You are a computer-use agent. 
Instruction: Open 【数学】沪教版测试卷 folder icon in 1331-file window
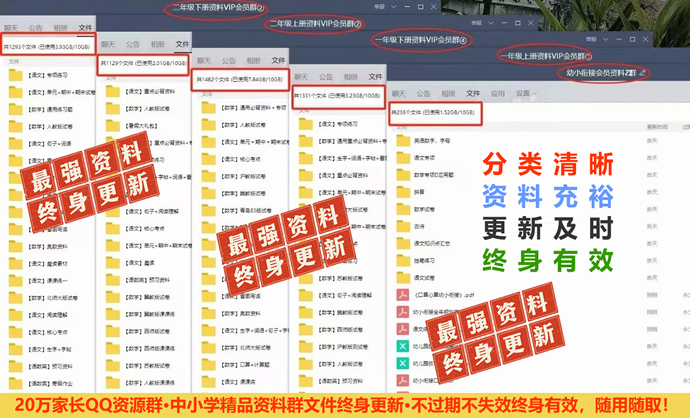point(305,347)
